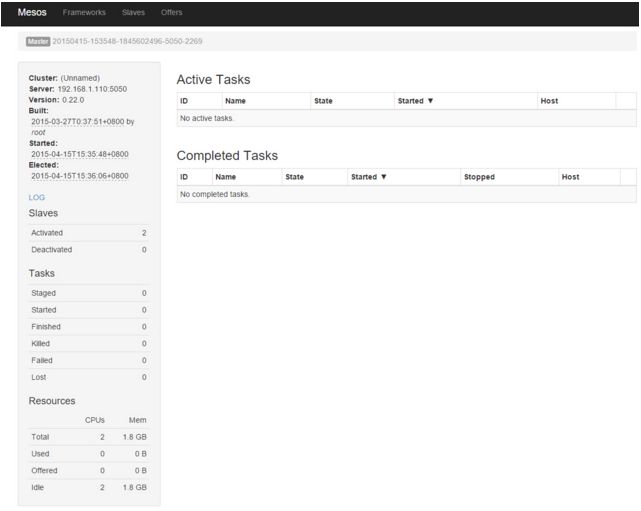This screenshot has height=511, width=641.
Task: Sort Completed Tasks by Host column
Action: click(570, 177)
